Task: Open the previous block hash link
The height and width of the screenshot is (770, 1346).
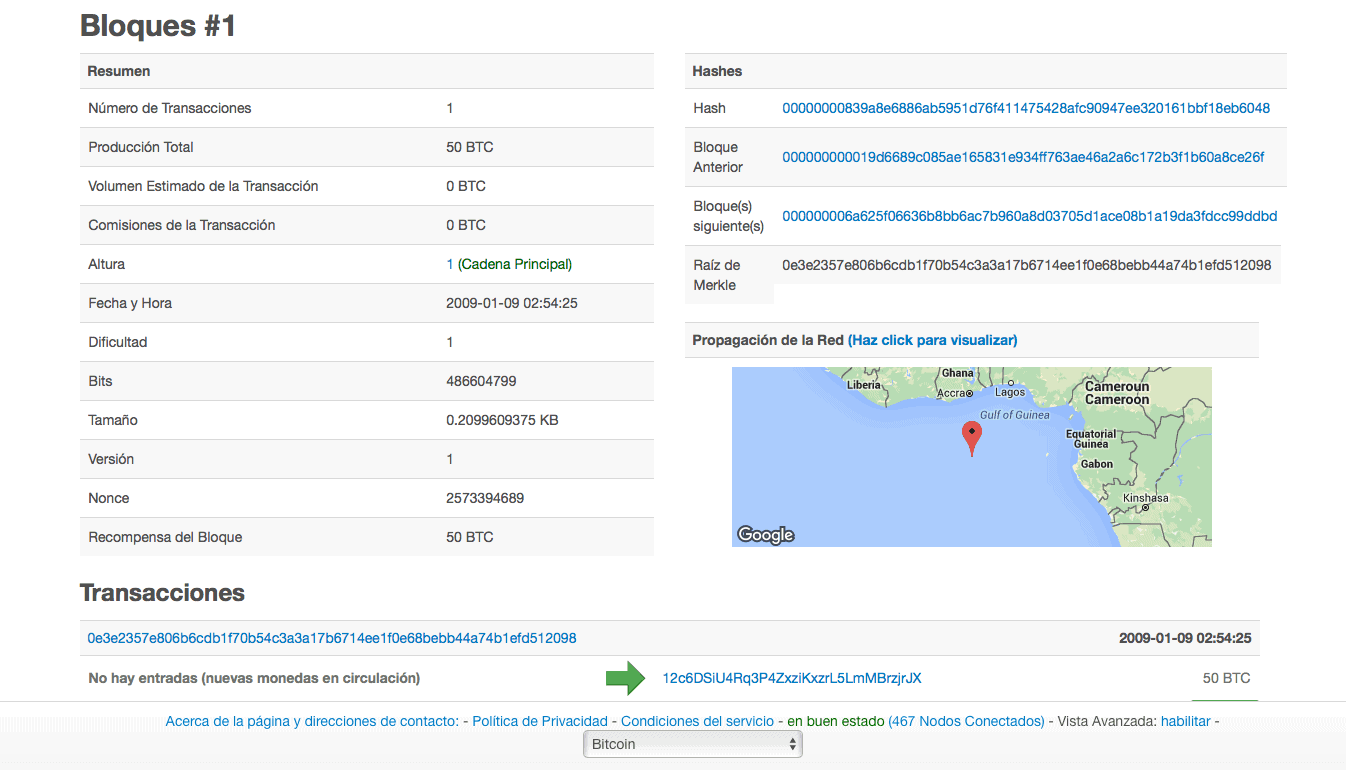Action: pos(1023,157)
